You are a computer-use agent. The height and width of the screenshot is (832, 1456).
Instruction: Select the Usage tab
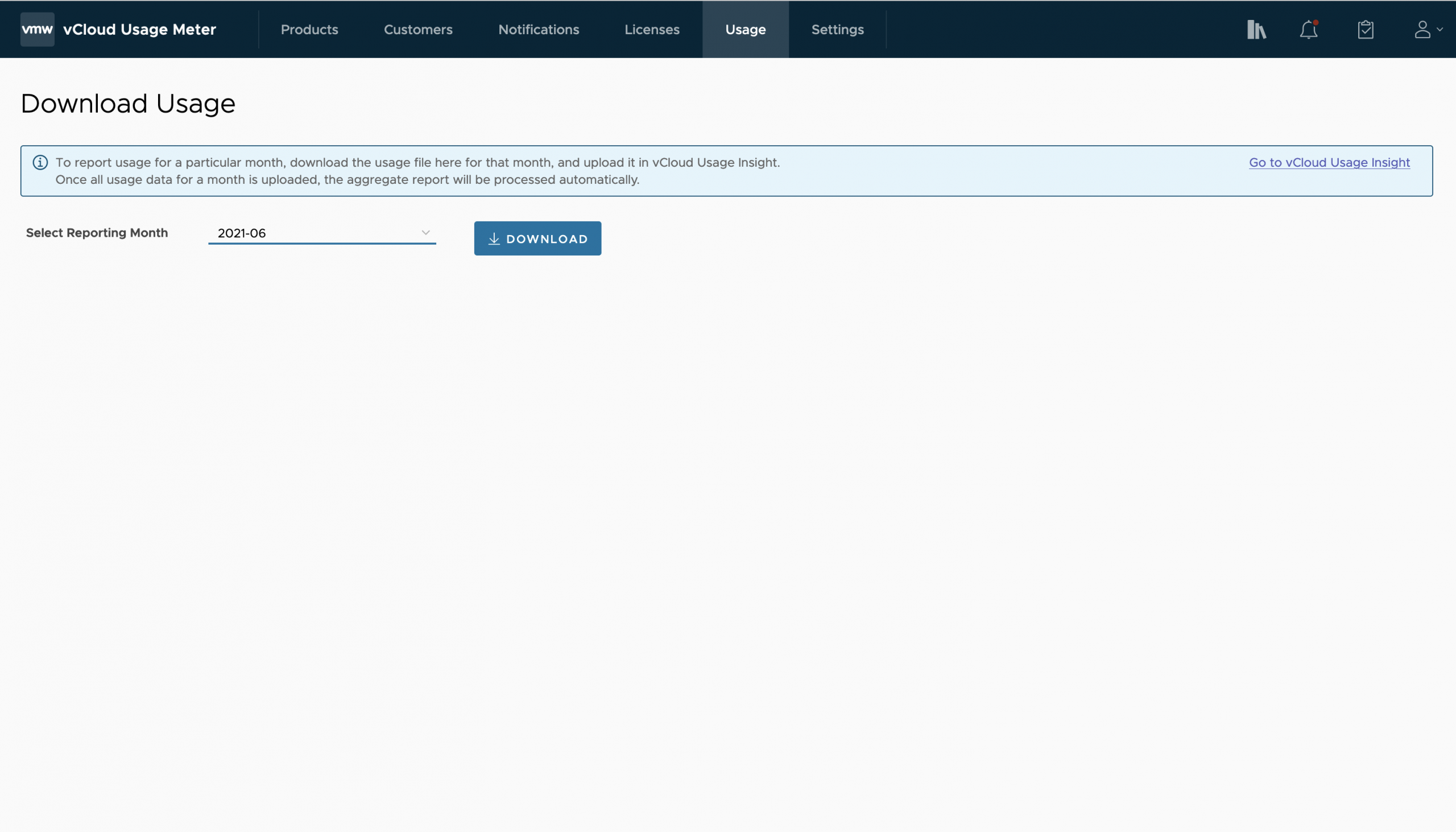click(x=745, y=30)
